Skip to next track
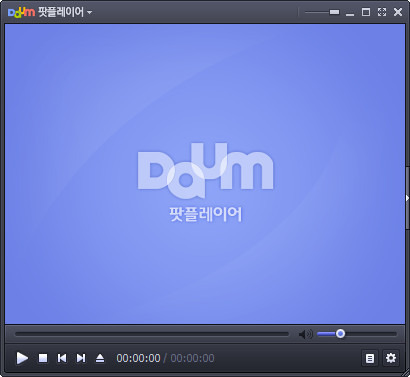Screen dimensions: 410x377 pos(81,358)
